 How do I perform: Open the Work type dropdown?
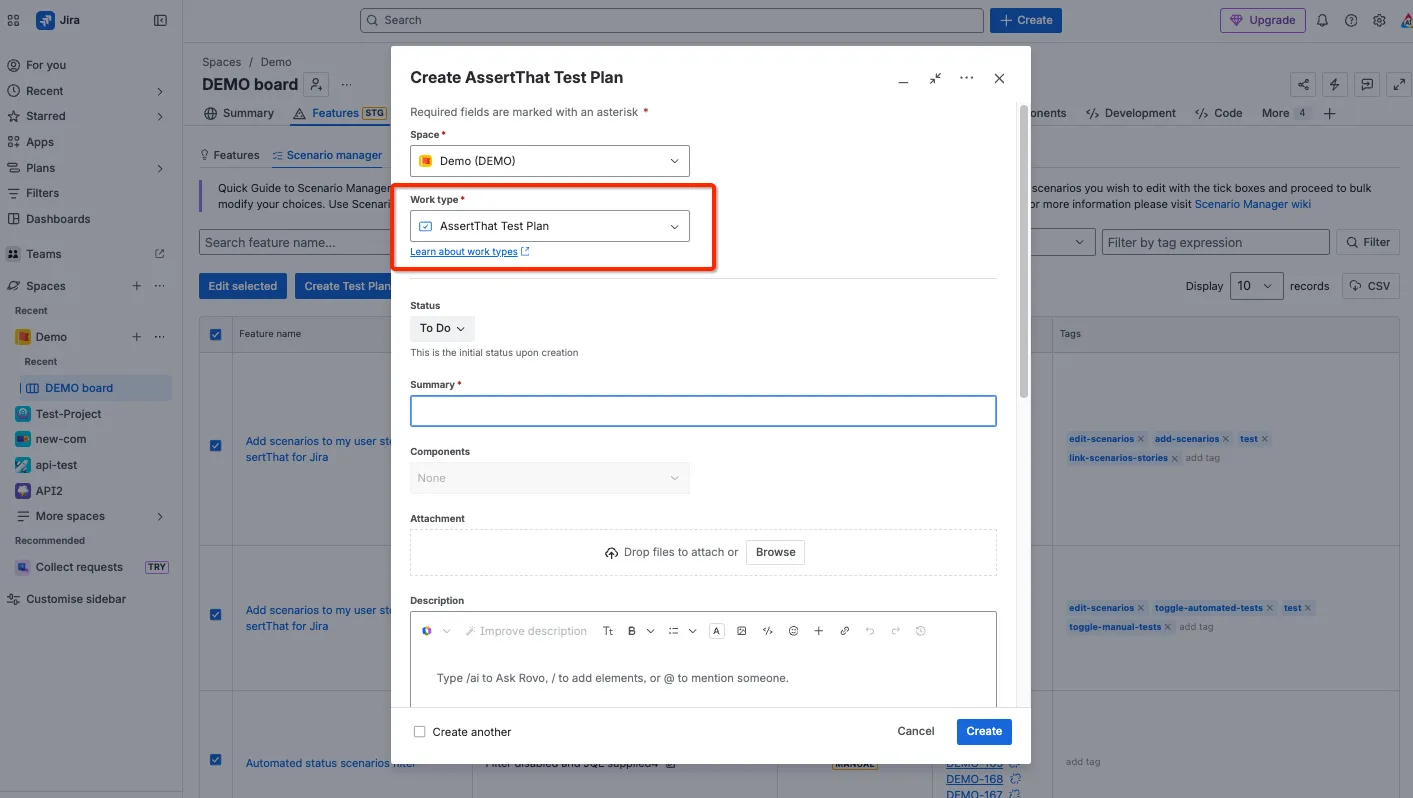(550, 226)
